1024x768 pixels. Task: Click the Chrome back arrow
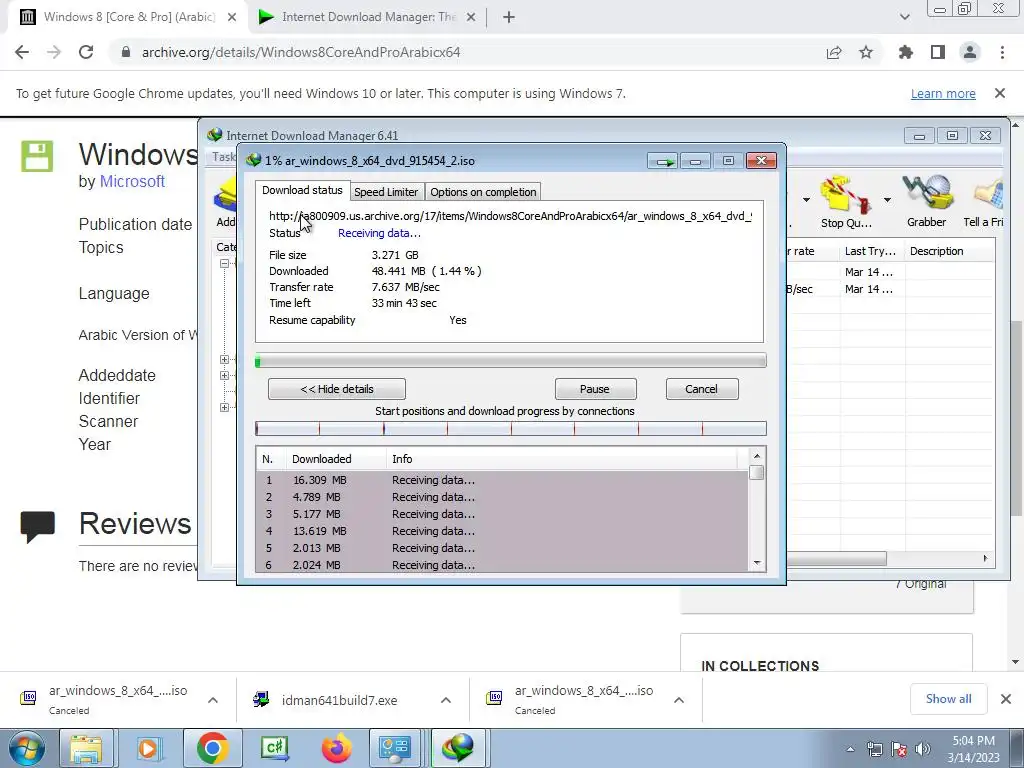22,52
